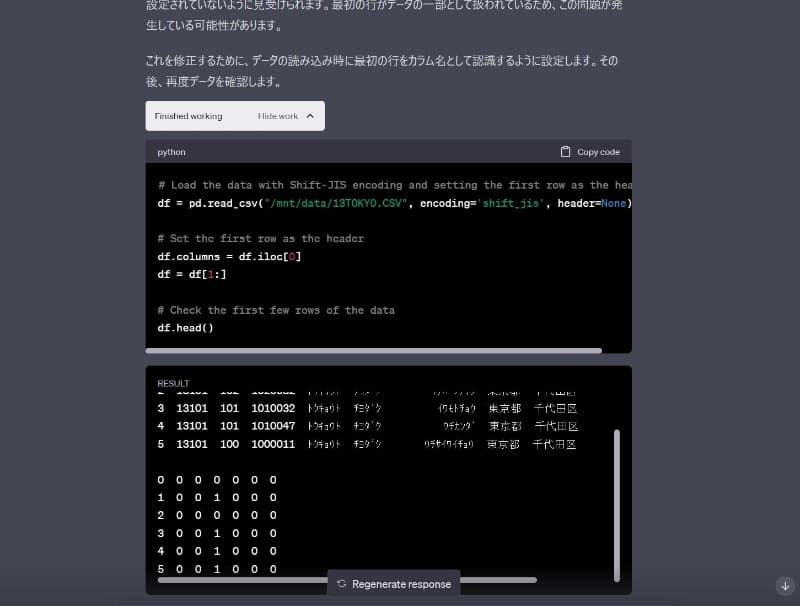
Task: Click the Finished working status label
Action: (x=188, y=116)
